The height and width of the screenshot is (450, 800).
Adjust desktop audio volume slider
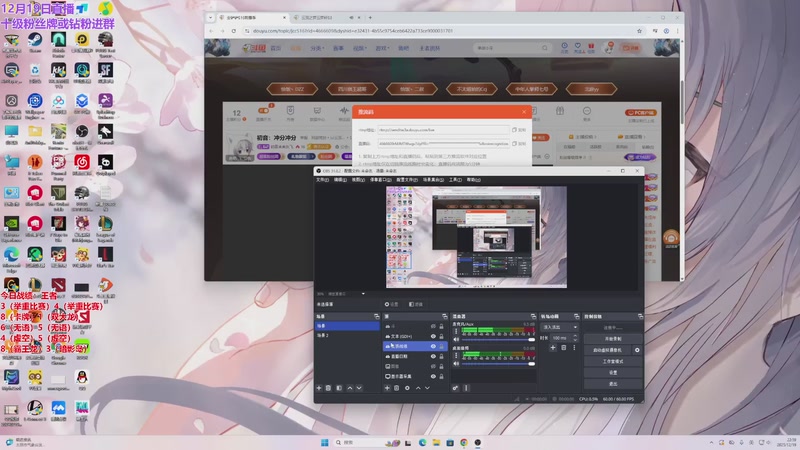coord(498,364)
